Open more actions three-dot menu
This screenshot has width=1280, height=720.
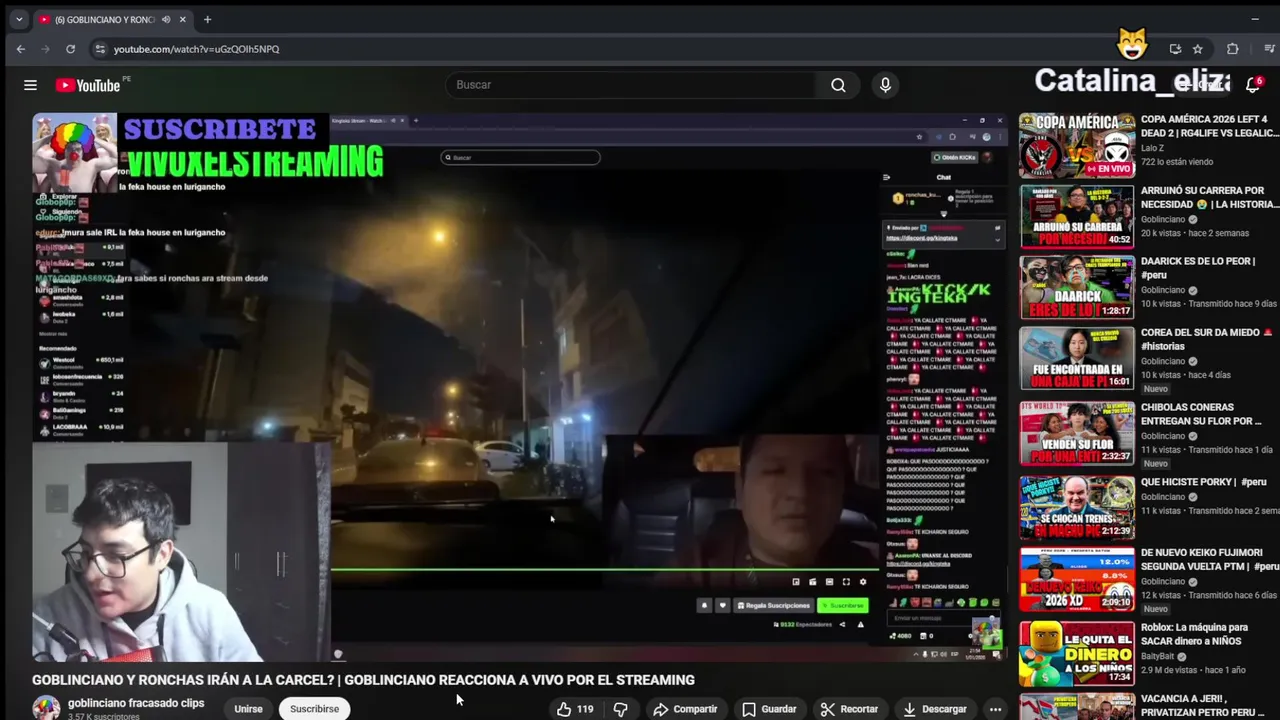(995, 709)
